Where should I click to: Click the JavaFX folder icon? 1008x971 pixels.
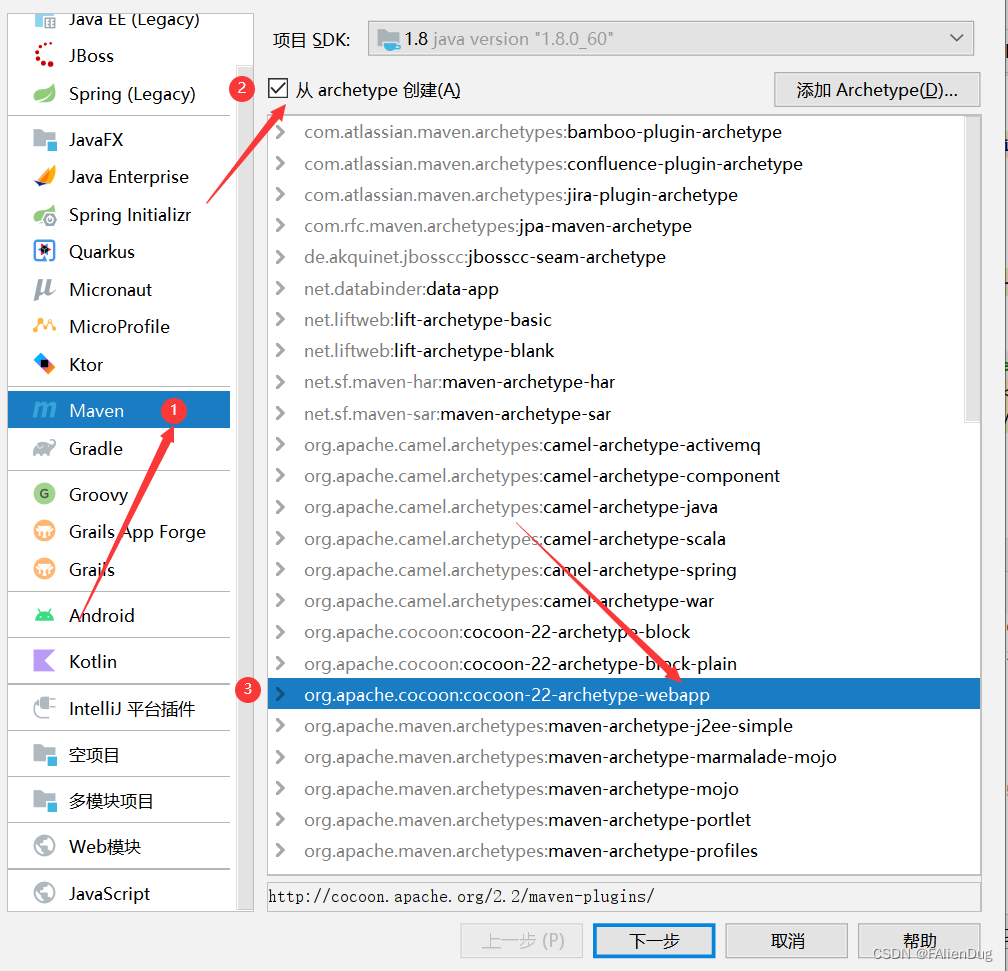click(x=44, y=140)
